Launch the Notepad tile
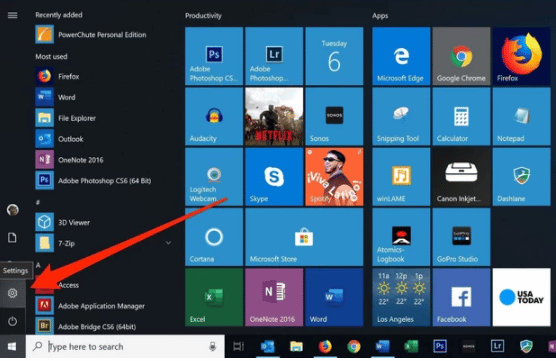 pos(521,116)
